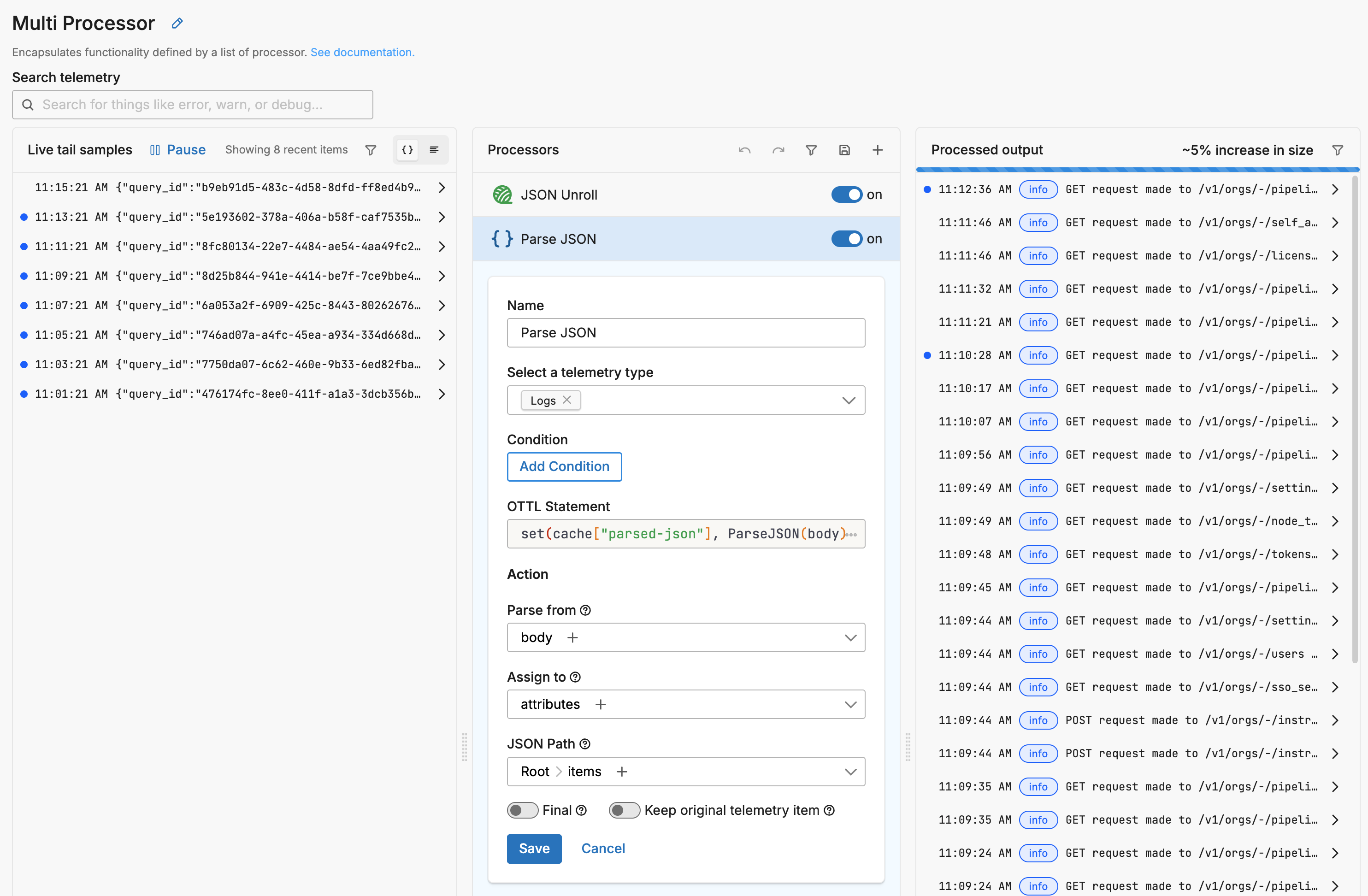Image resolution: width=1368 pixels, height=896 pixels.
Task: Switch live tail samples to raw text view
Action: [x=434, y=149]
